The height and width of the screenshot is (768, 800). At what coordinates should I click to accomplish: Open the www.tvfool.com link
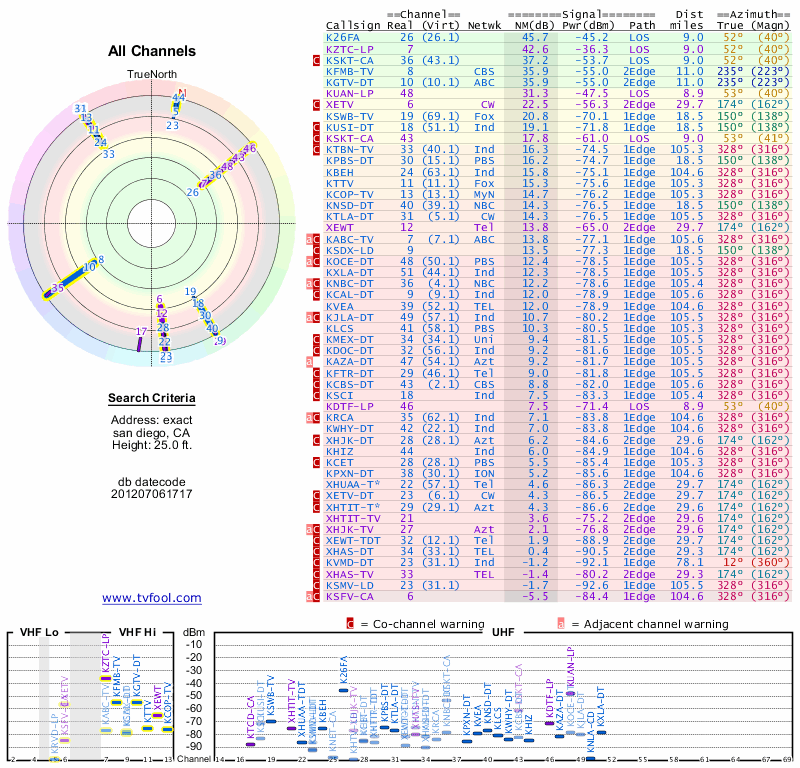(152, 598)
